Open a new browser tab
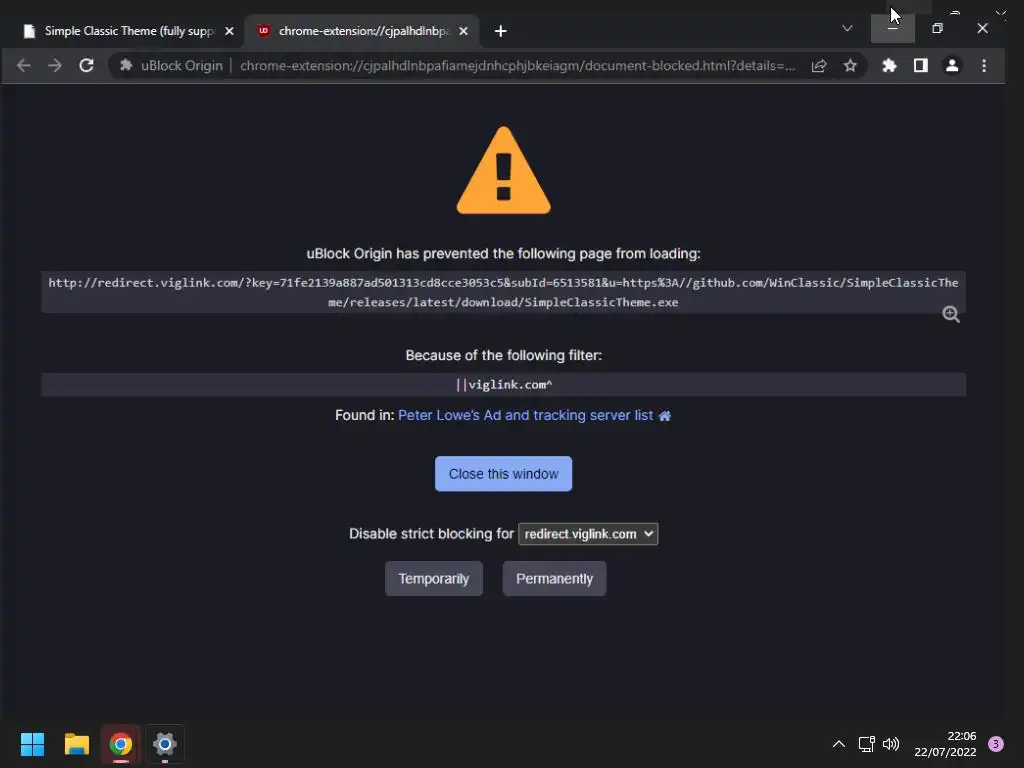 (500, 31)
